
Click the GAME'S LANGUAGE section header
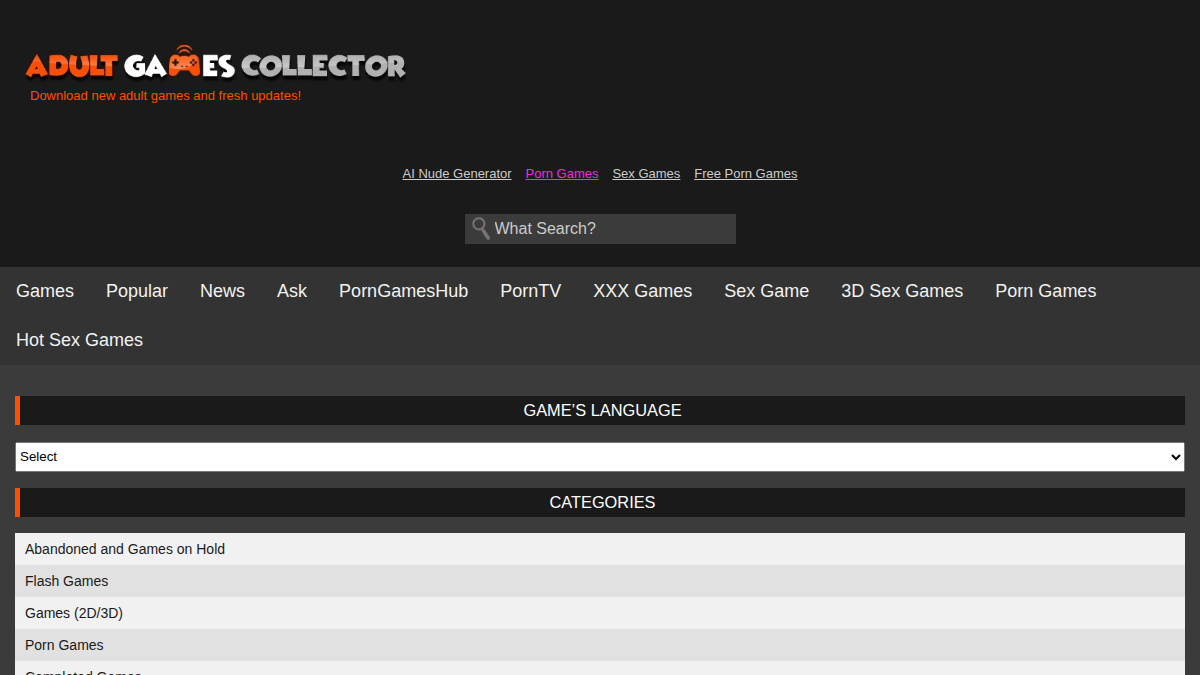pyautogui.click(x=600, y=410)
